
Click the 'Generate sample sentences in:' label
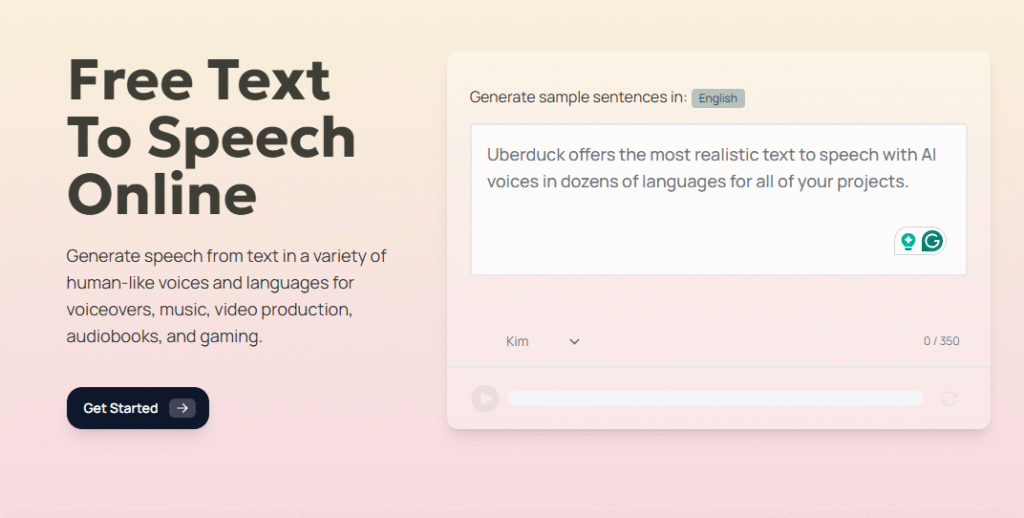tap(578, 97)
